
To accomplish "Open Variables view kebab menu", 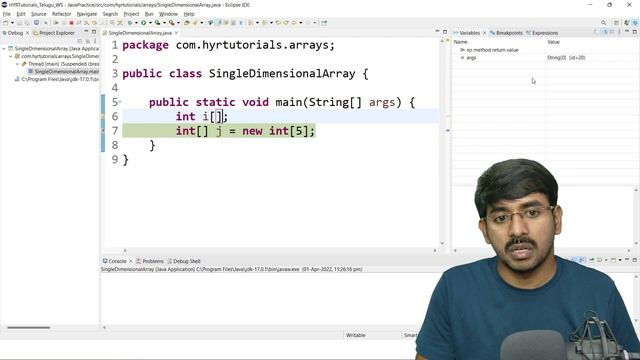I will coord(619,31).
